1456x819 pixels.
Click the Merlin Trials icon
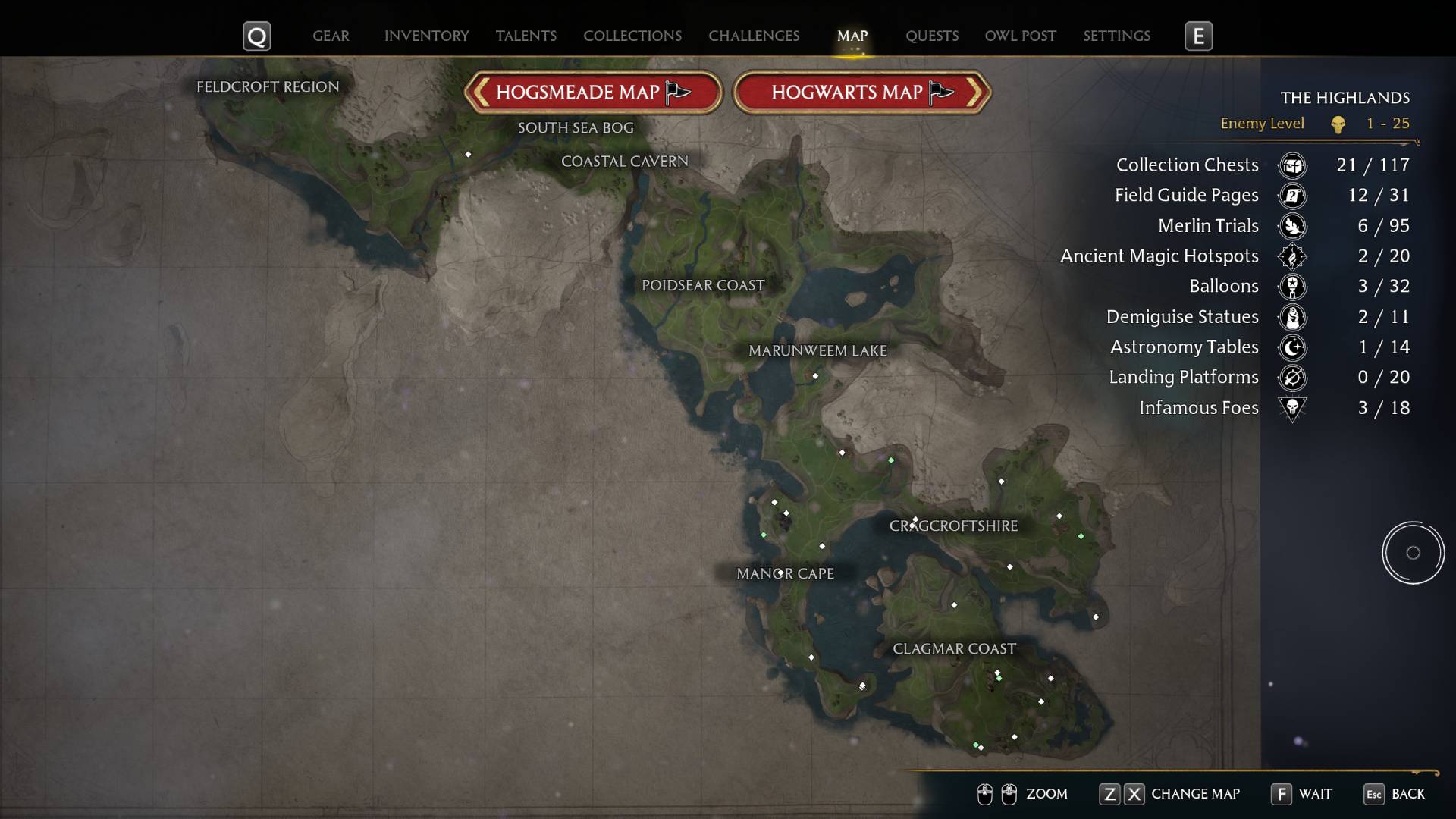(1292, 226)
